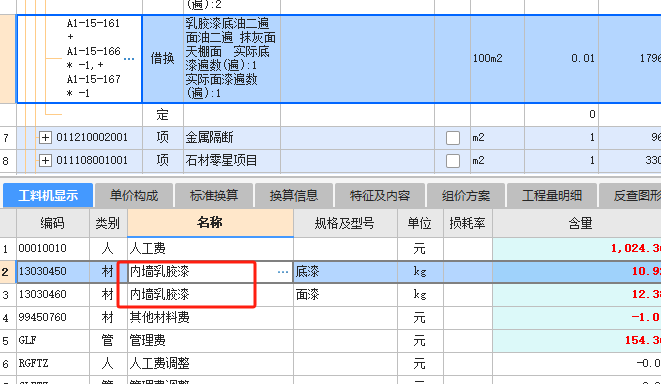Click the 含量 column header

click(577, 223)
